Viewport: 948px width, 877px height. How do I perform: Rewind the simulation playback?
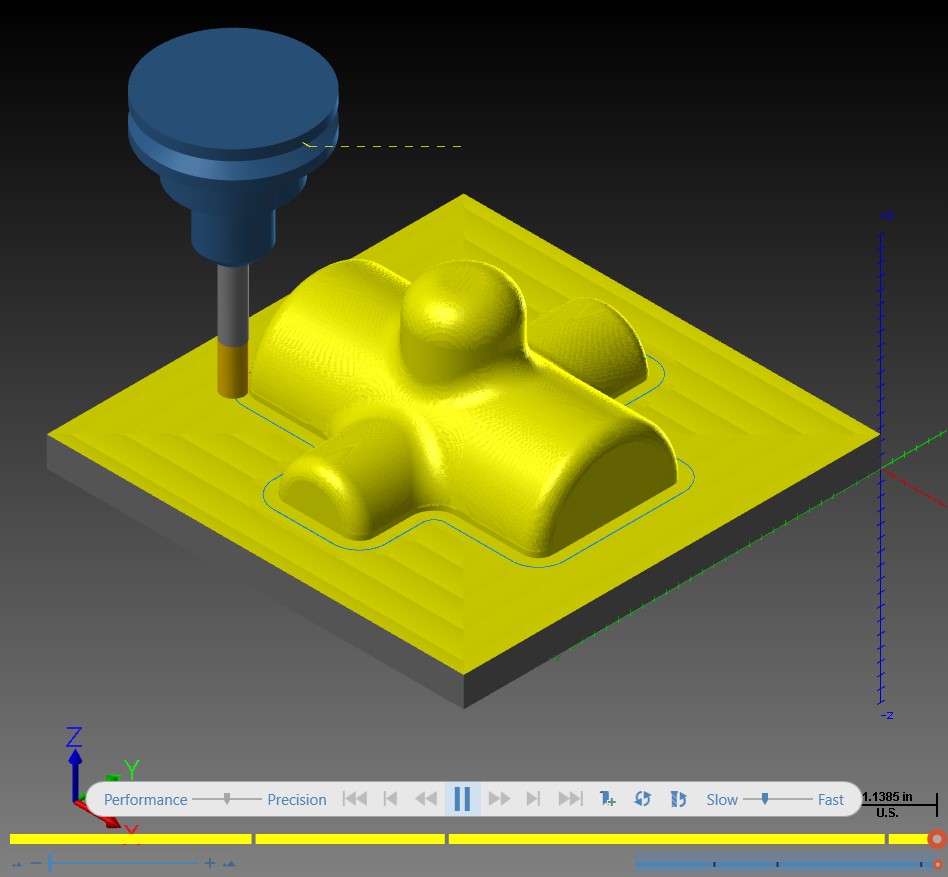(426, 799)
